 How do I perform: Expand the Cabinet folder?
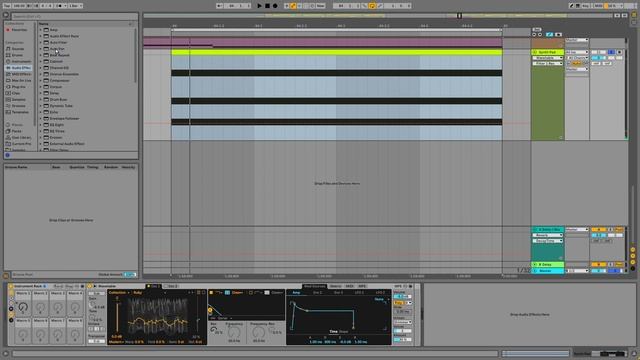click(x=41, y=61)
